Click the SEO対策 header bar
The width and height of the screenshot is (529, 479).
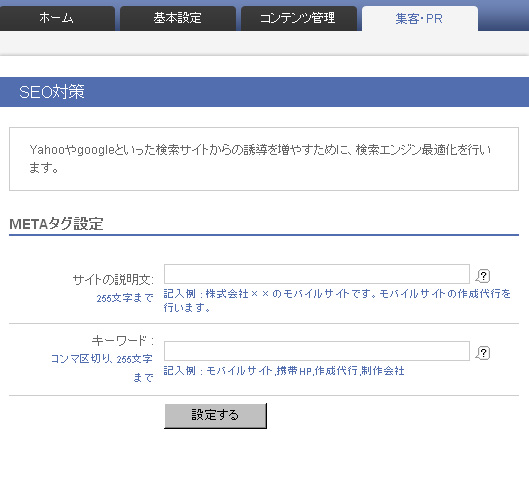pos(264,92)
